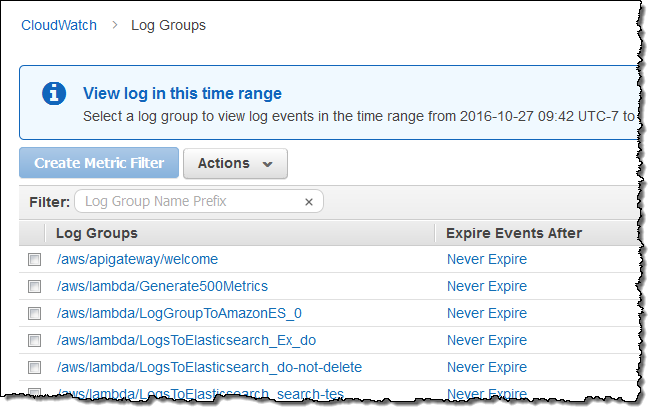This screenshot has height=412, width=654.
Task: Enable checkbox for LogsToElasticsearch_Ex_do
Action: pos(35,341)
